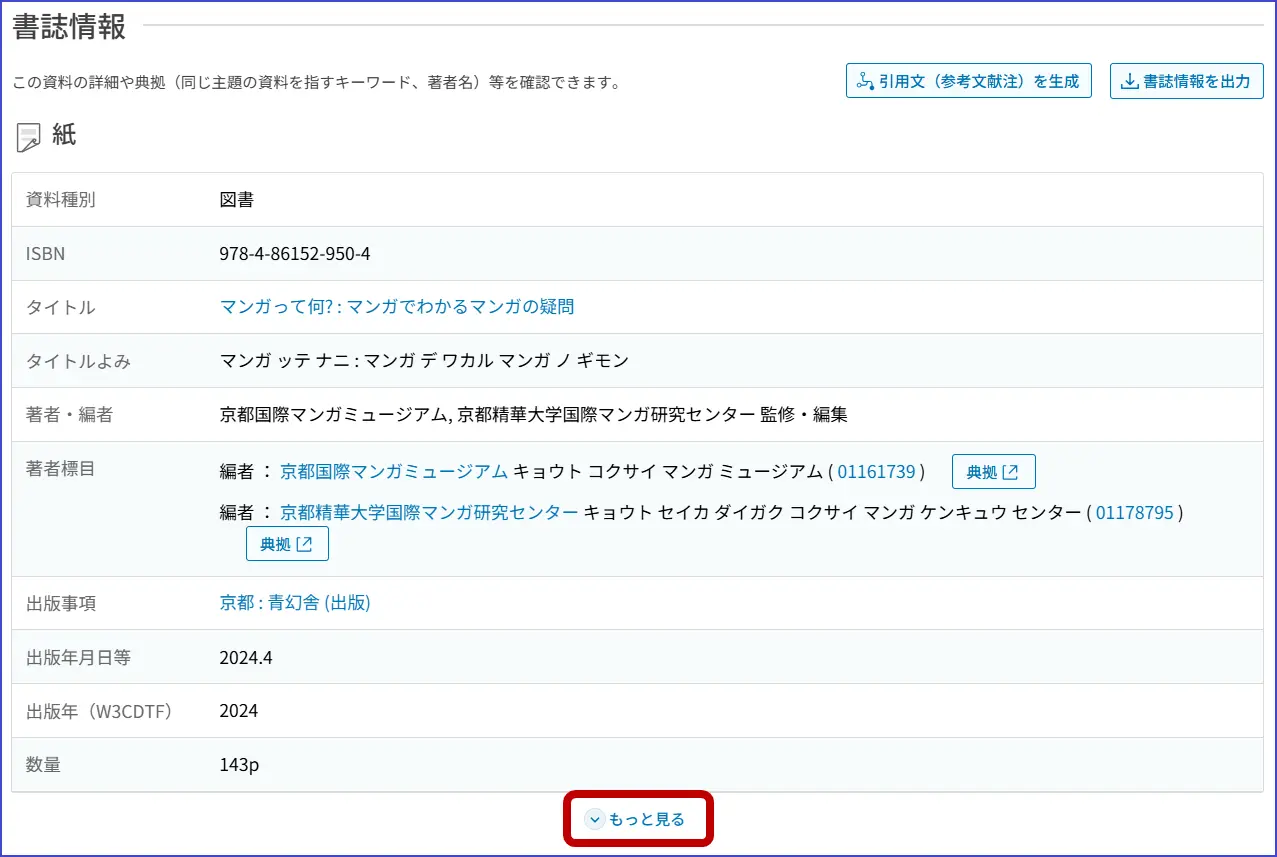Screen dimensions: 1277x857
Task: Click the ISBN value 978-4-86152-950-4
Action: 295,254
